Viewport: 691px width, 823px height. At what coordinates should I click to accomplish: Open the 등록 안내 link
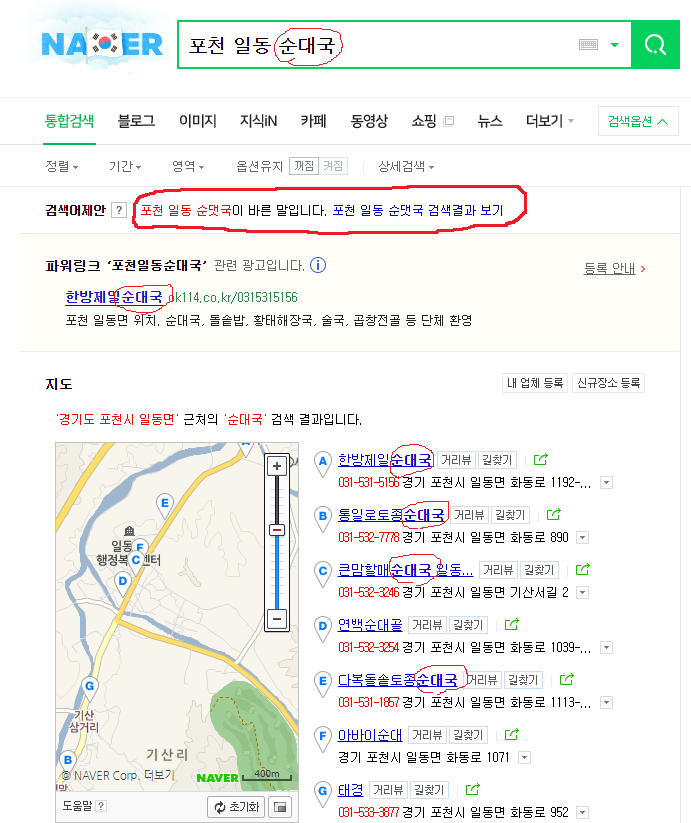click(614, 269)
